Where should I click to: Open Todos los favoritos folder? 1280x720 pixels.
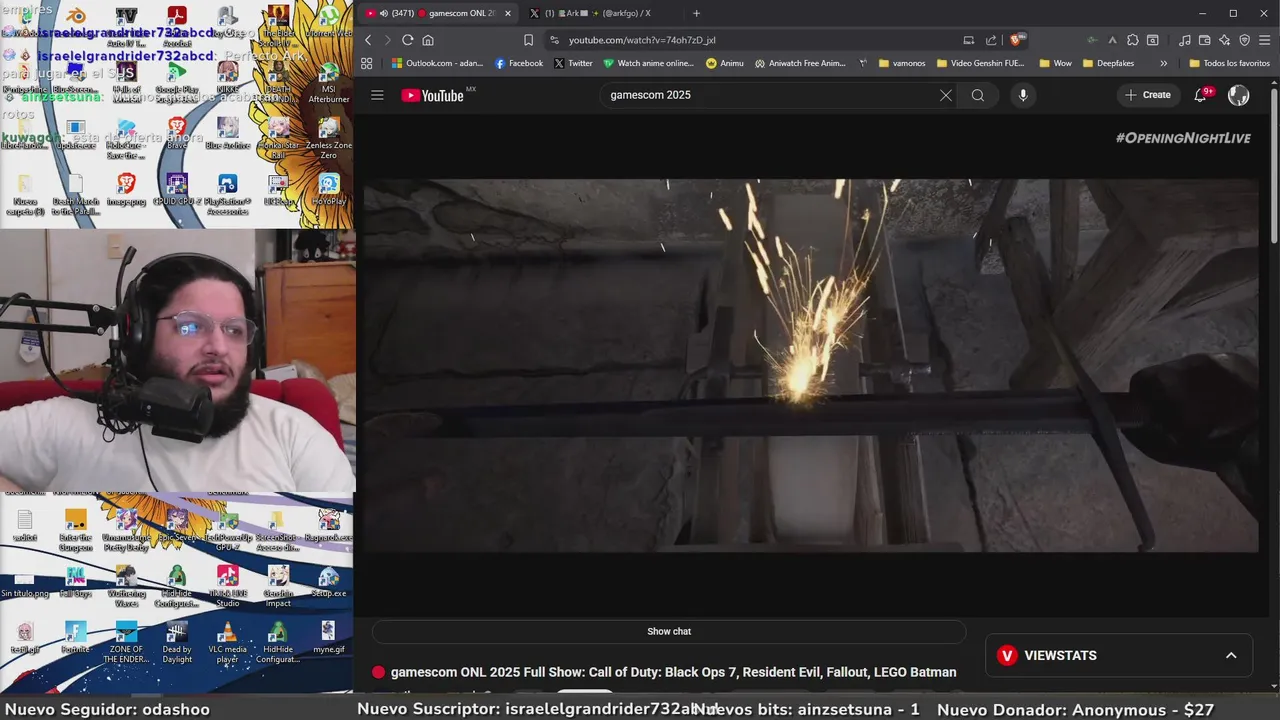1230,63
